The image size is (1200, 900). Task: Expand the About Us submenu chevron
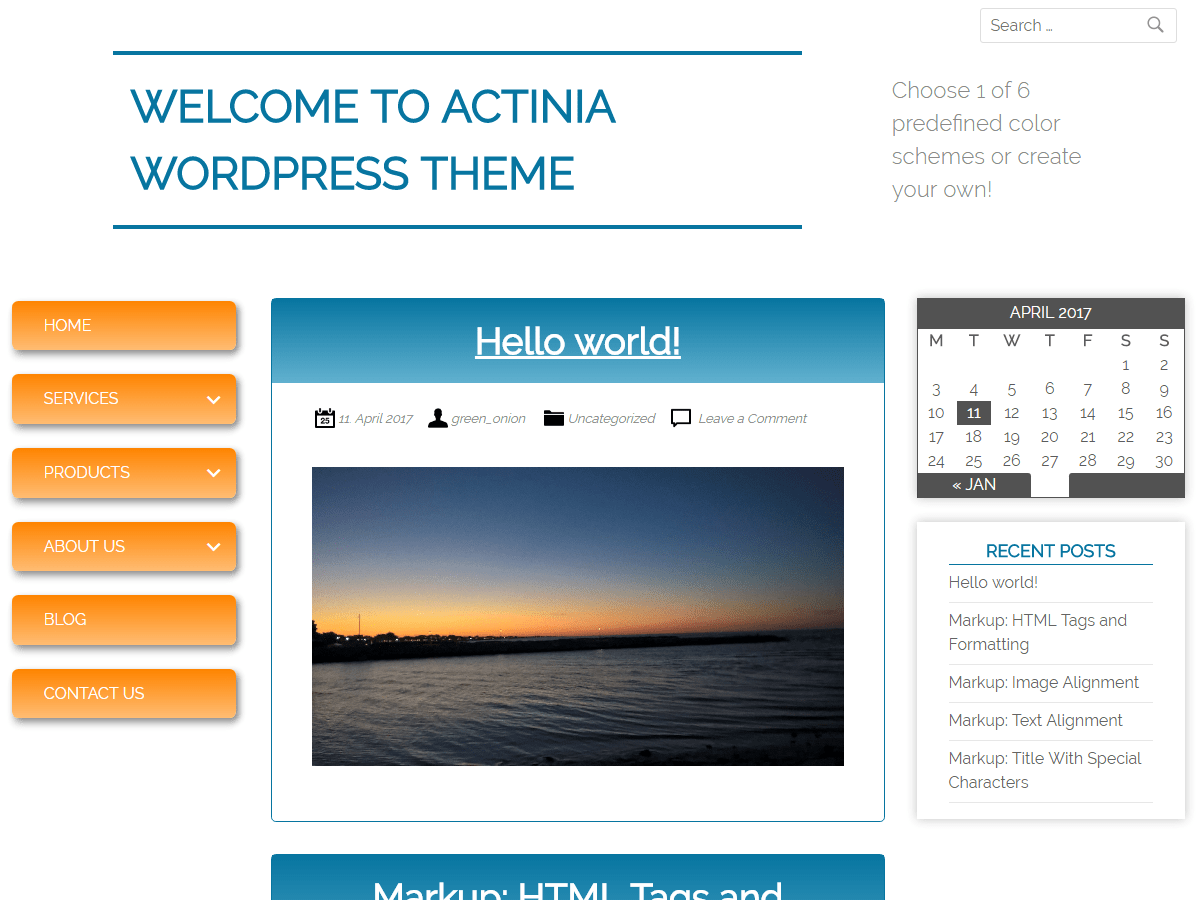(x=213, y=547)
